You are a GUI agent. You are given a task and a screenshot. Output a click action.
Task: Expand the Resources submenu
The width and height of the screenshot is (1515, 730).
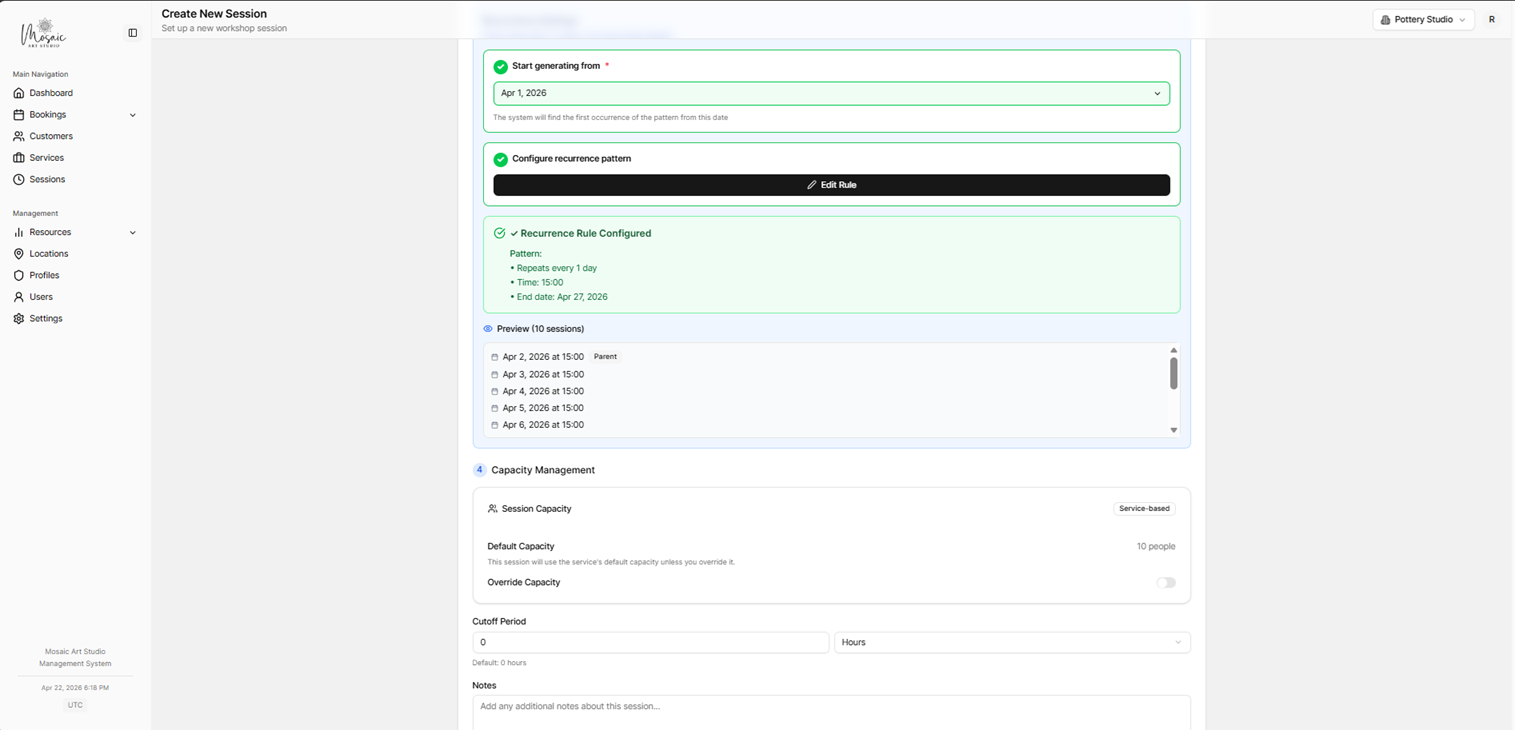(132, 232)
